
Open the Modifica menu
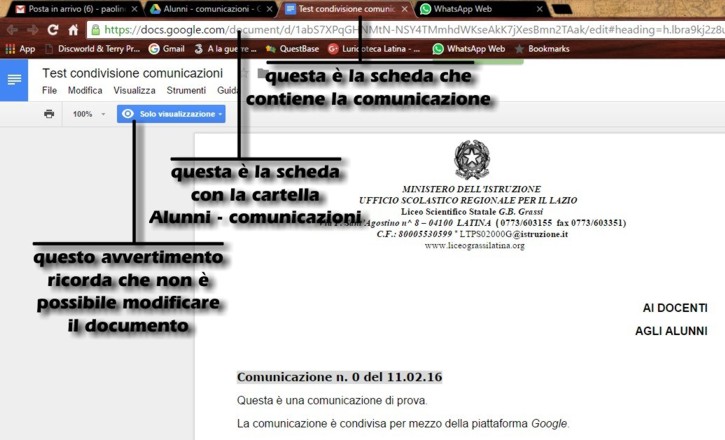click(85, 90)
